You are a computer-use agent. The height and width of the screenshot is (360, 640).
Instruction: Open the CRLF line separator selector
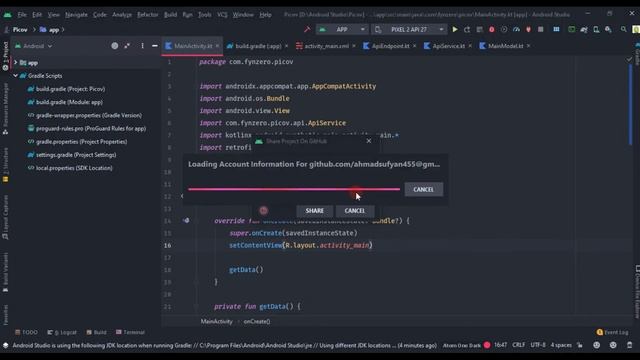coord(518,345)
